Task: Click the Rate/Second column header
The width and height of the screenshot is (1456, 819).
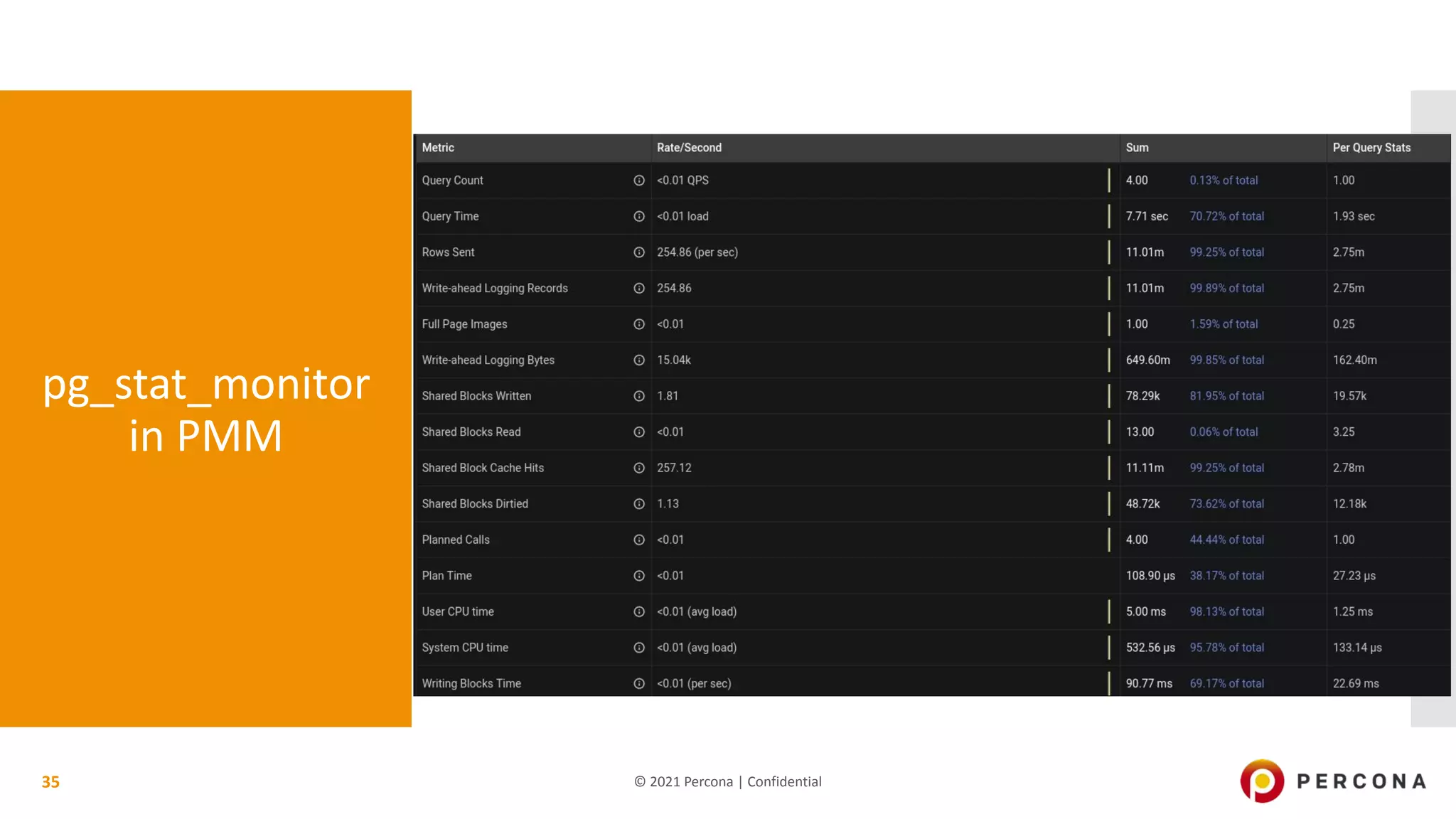Action: pyautogui.click(x=689, y=148)
